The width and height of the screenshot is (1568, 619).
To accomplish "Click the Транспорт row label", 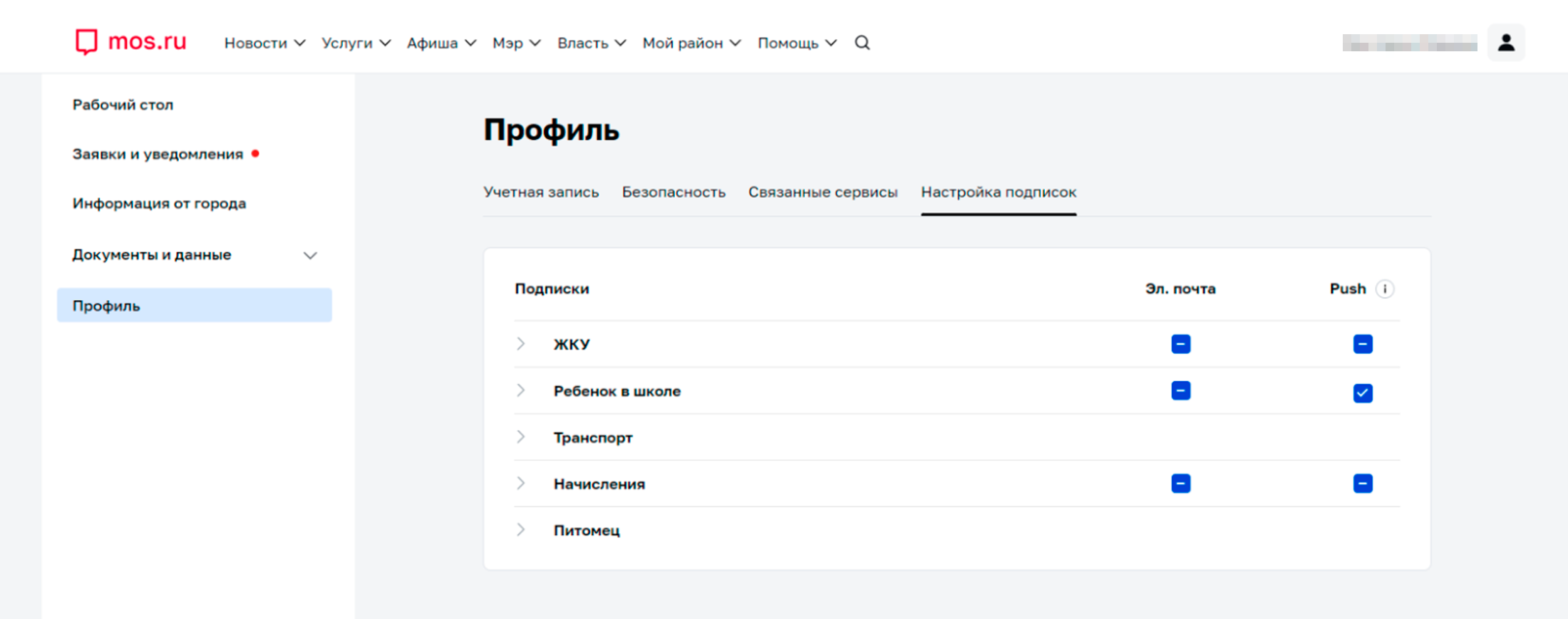I will [x=593, y=437].
